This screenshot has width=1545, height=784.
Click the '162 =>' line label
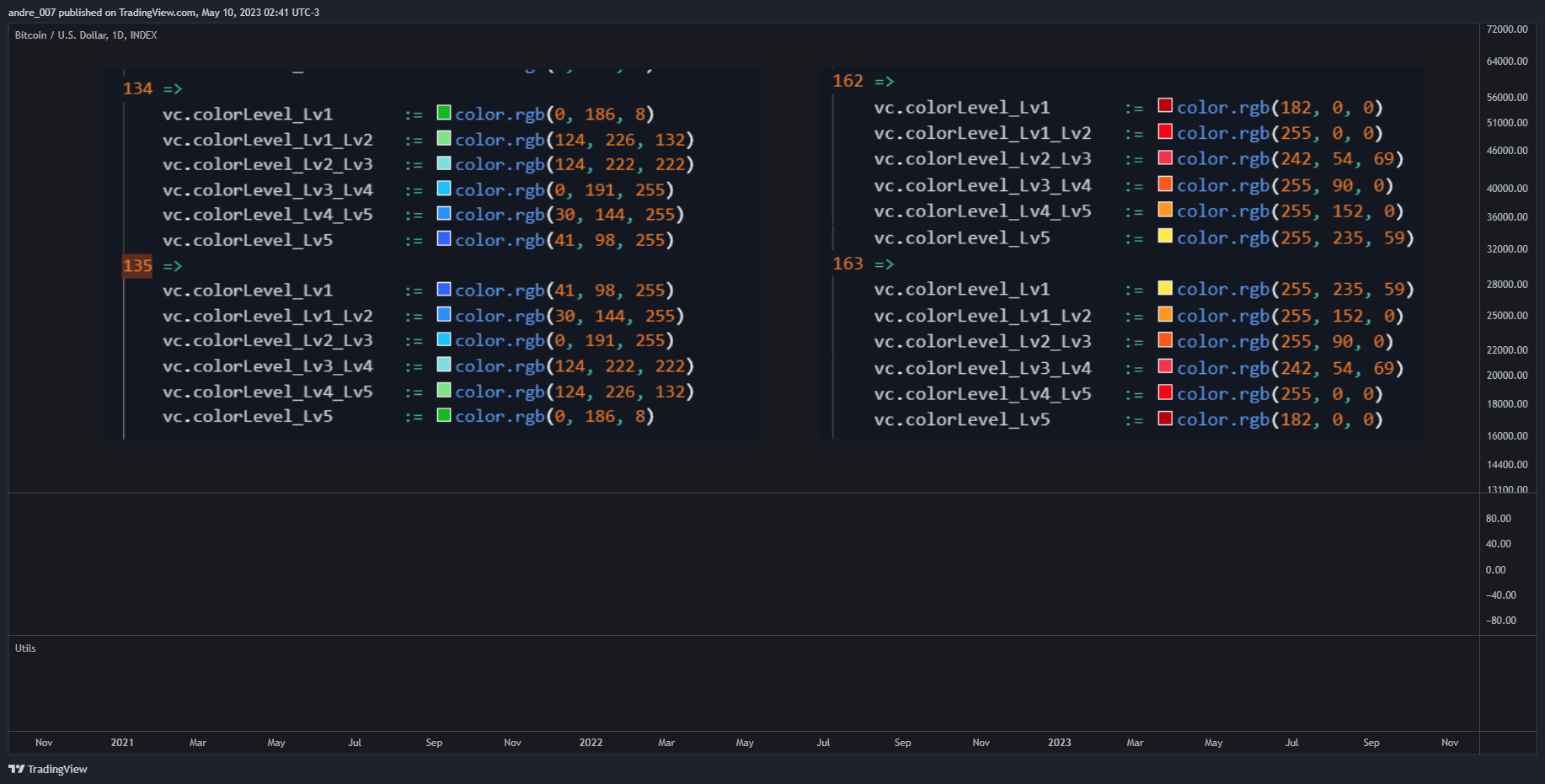tap(863, 81)
